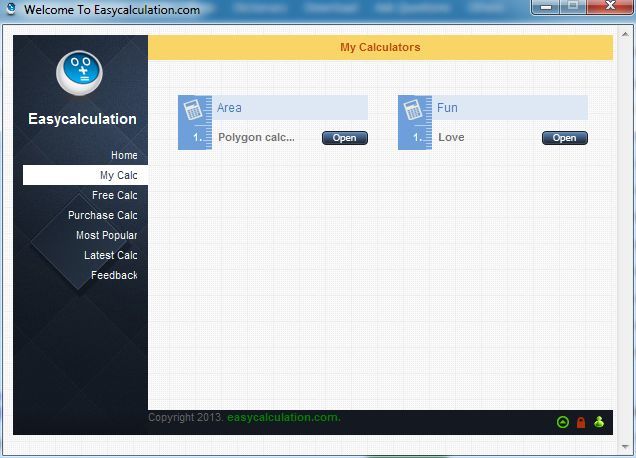Go to Home in sidebar

(124, 155)
